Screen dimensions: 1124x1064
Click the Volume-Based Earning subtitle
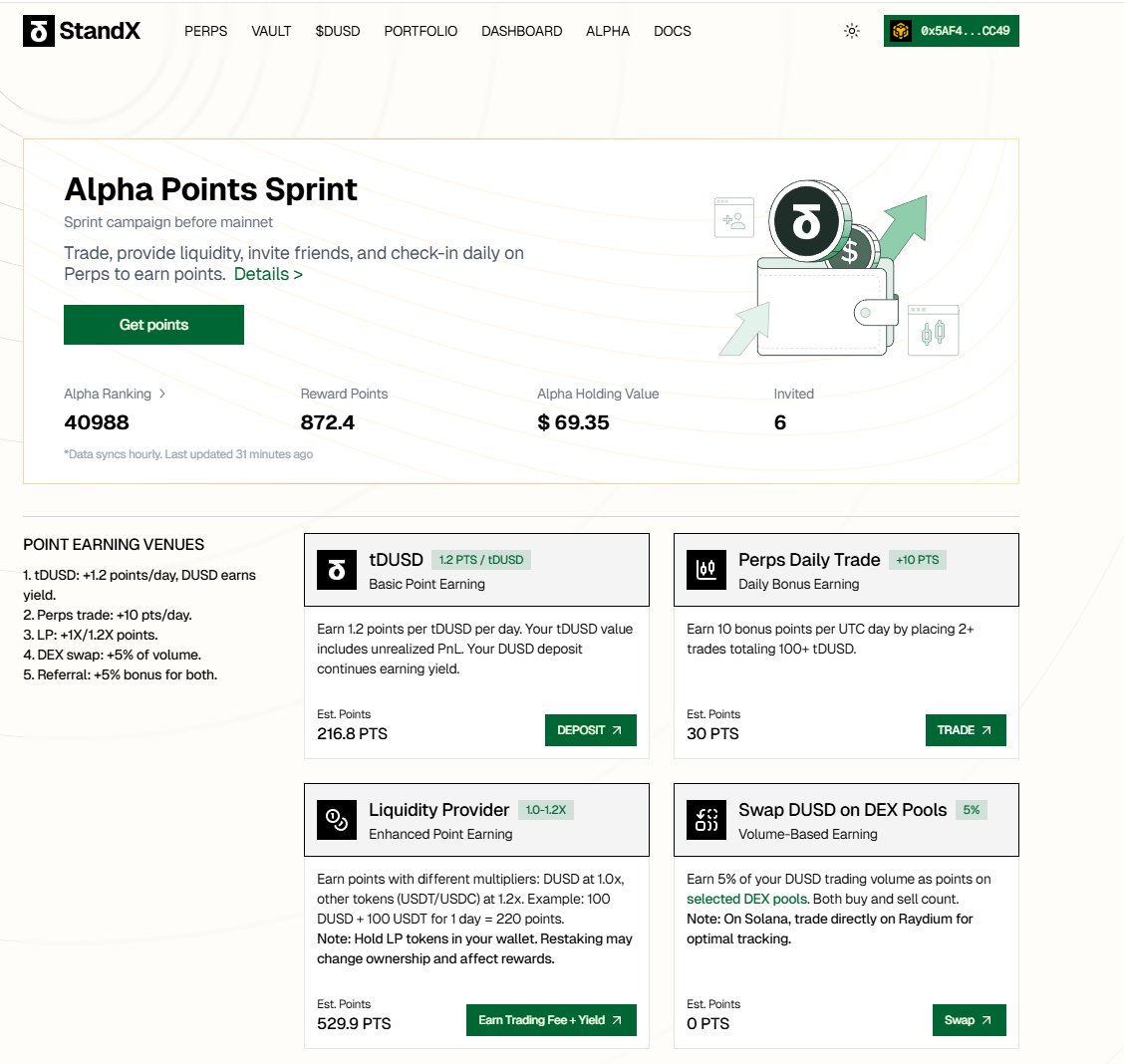click(x=808, y=834)
